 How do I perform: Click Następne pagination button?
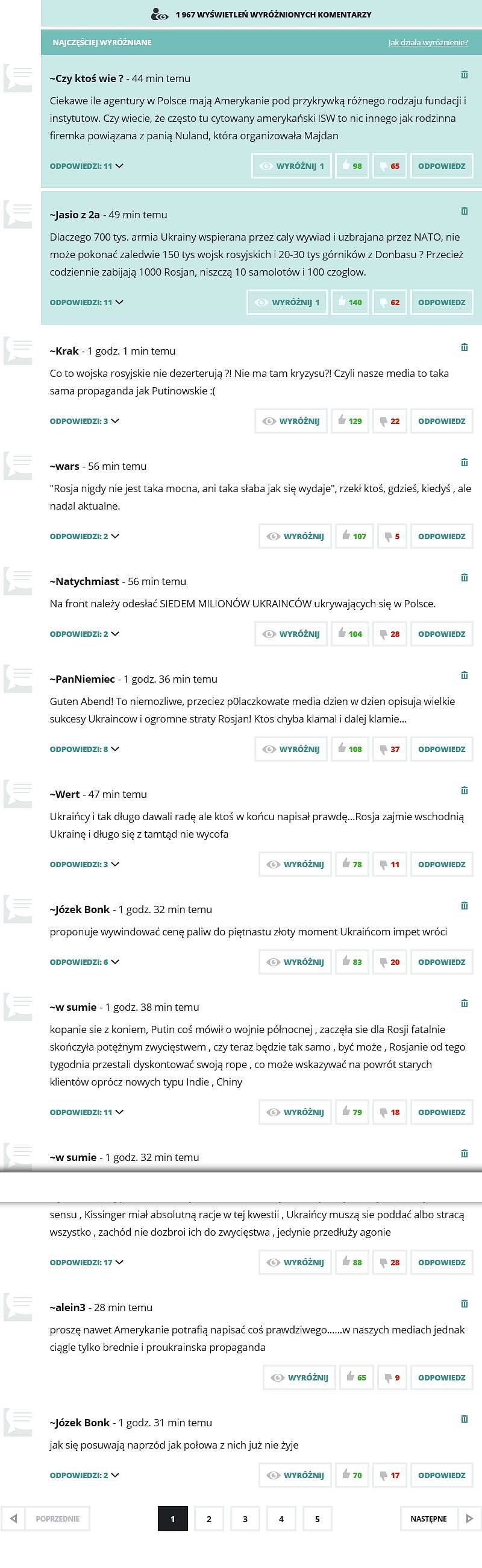tap(439, 1519)
